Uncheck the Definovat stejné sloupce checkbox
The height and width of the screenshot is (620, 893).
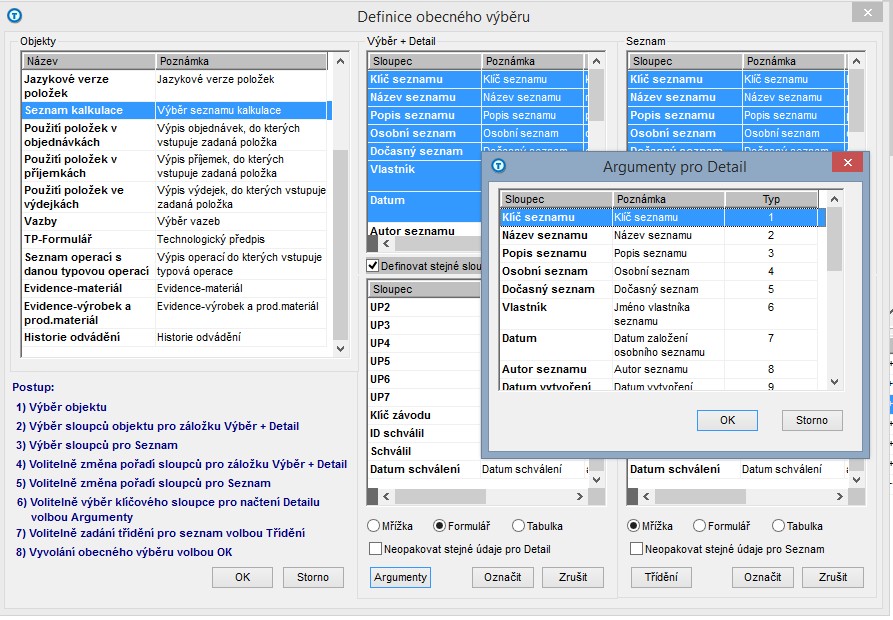373,265
